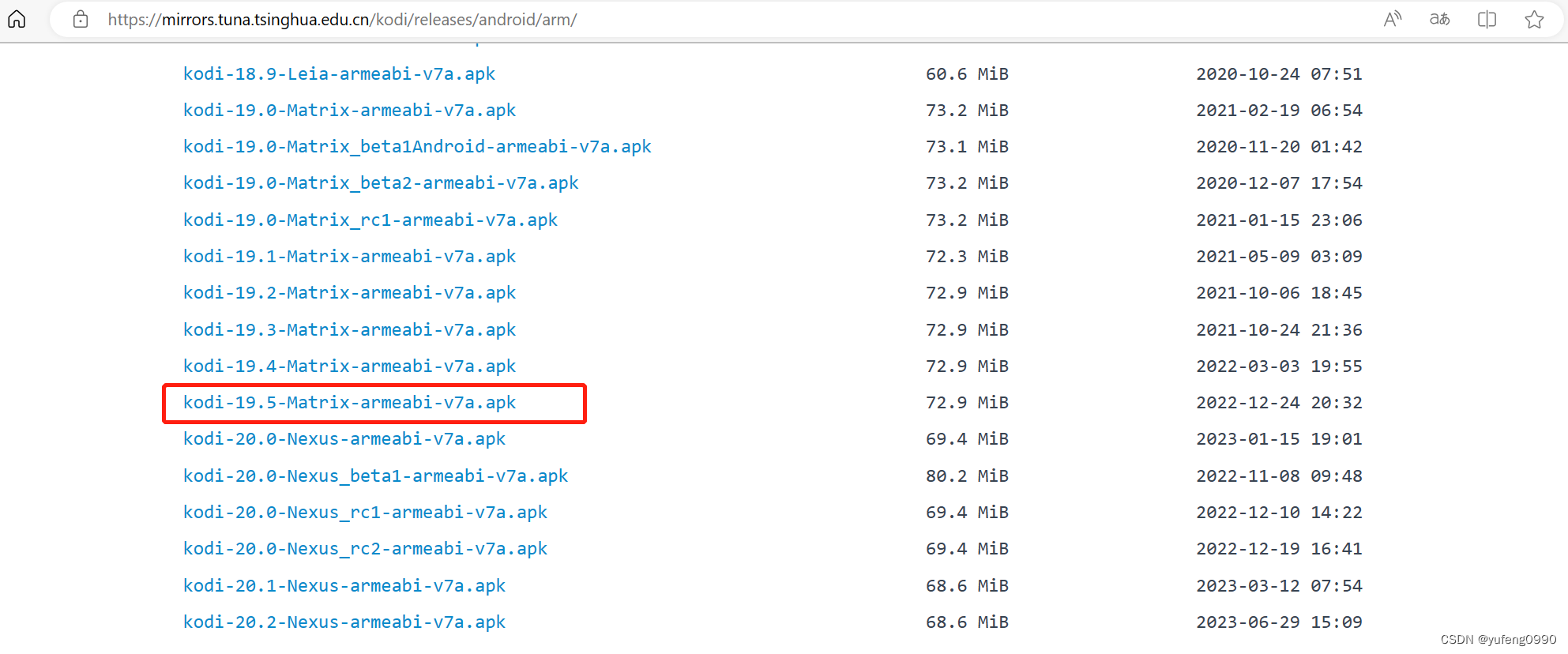Click date 2022-12-19 16:41
The height and width of the screenshot is (654, 1568).
(1279, 548)
